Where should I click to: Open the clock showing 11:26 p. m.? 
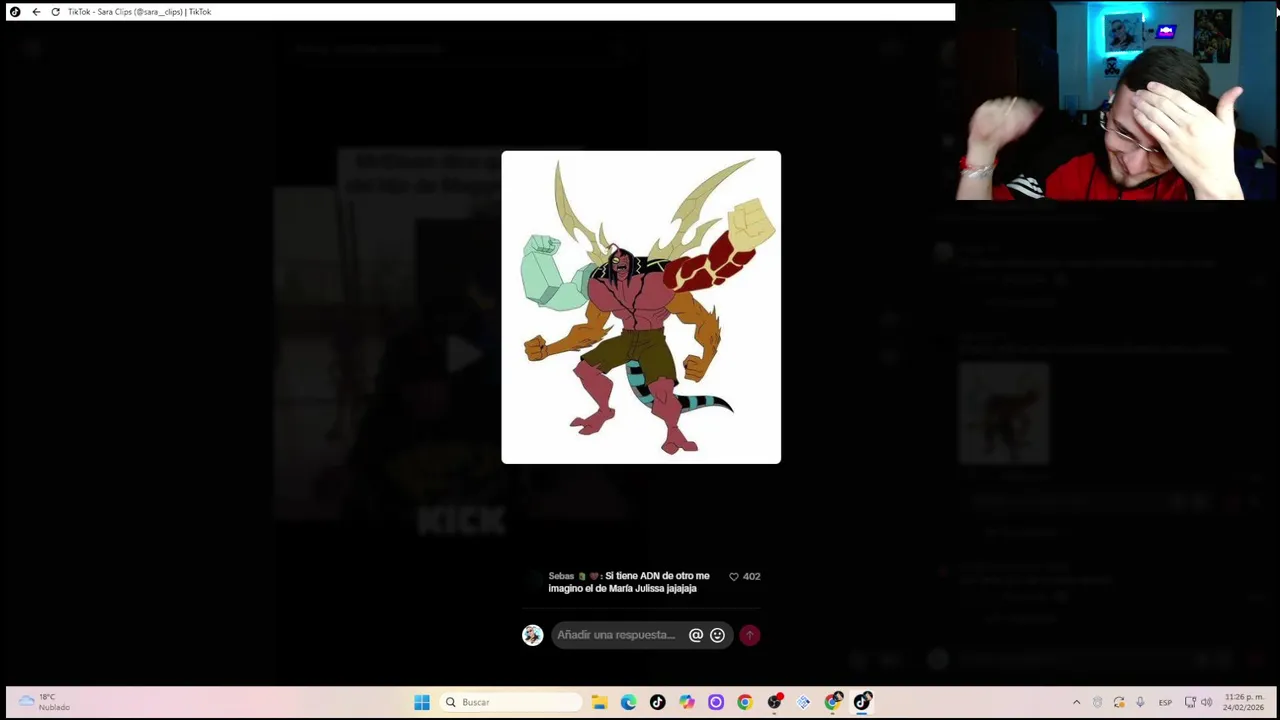point(1244,702)
